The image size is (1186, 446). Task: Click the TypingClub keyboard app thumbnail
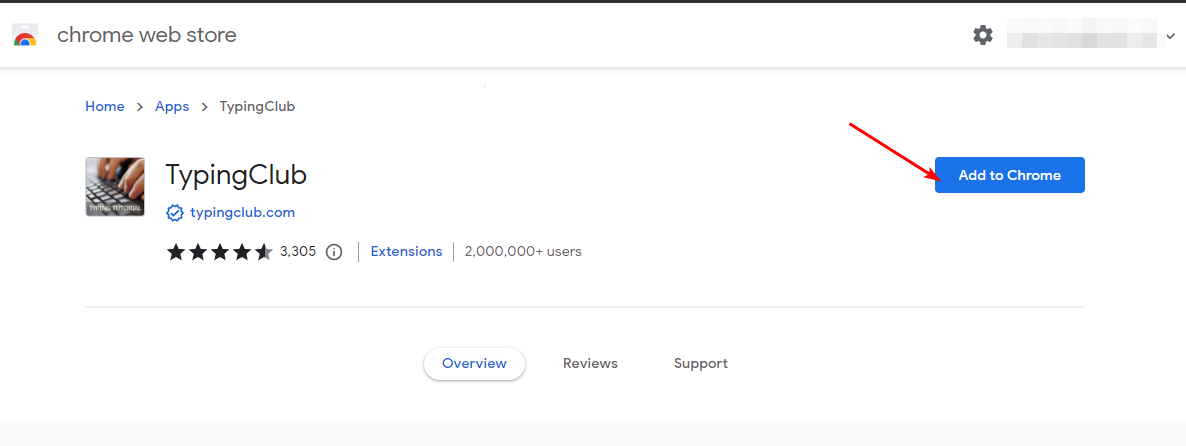[115, 187]
